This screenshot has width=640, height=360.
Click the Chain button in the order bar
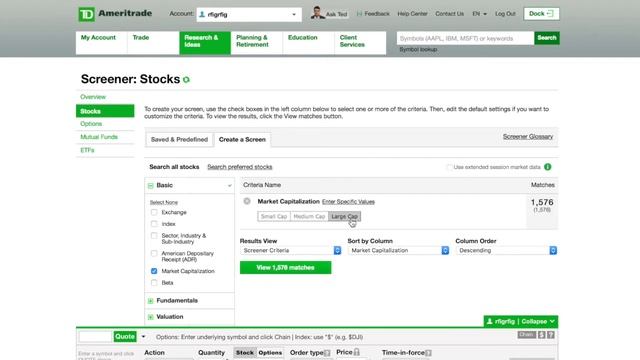(x=527, y=335)
